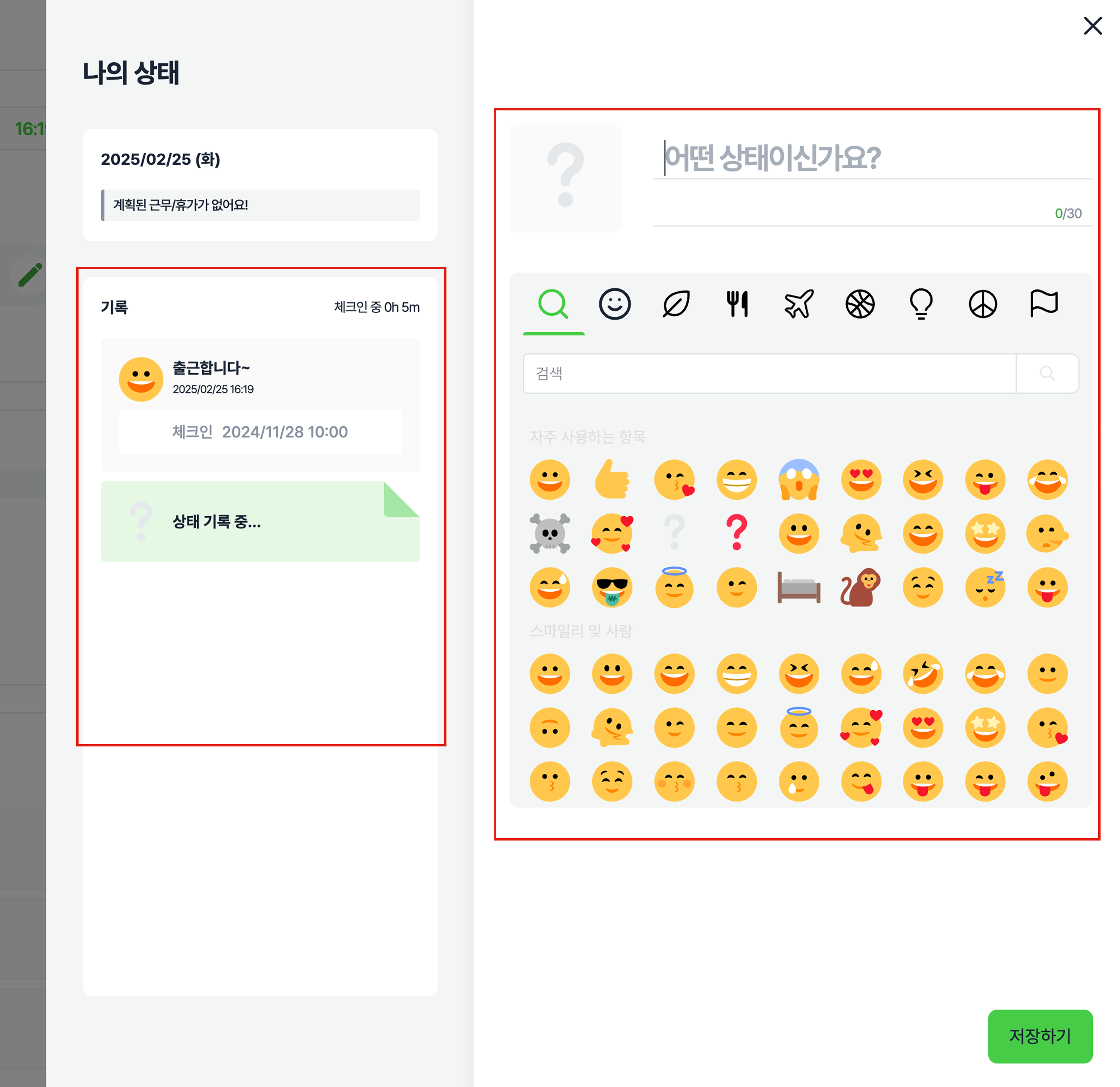Image resolution: width=1120 pixels, height=1087 pixels.
Task: Open the flag emoji category
Action: [x=1044, y=303]
